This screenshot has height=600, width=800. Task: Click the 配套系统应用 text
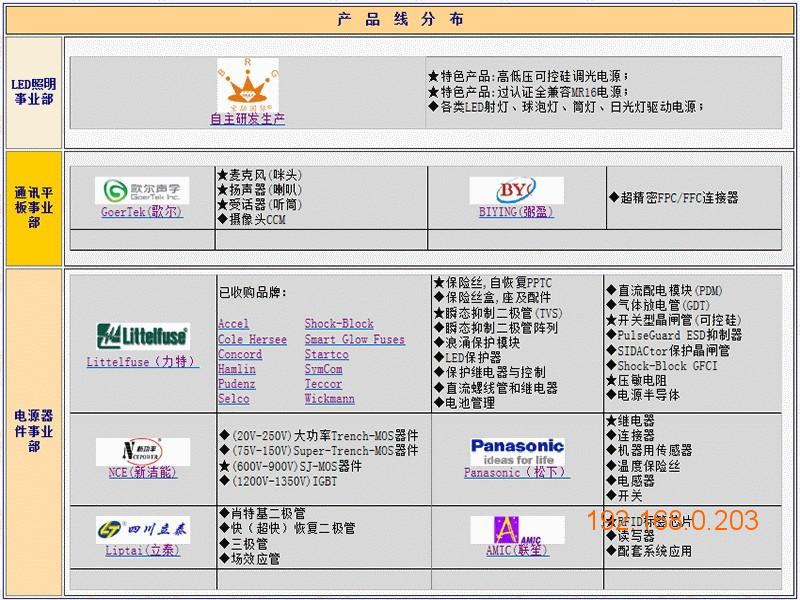(x=649, y=551)
